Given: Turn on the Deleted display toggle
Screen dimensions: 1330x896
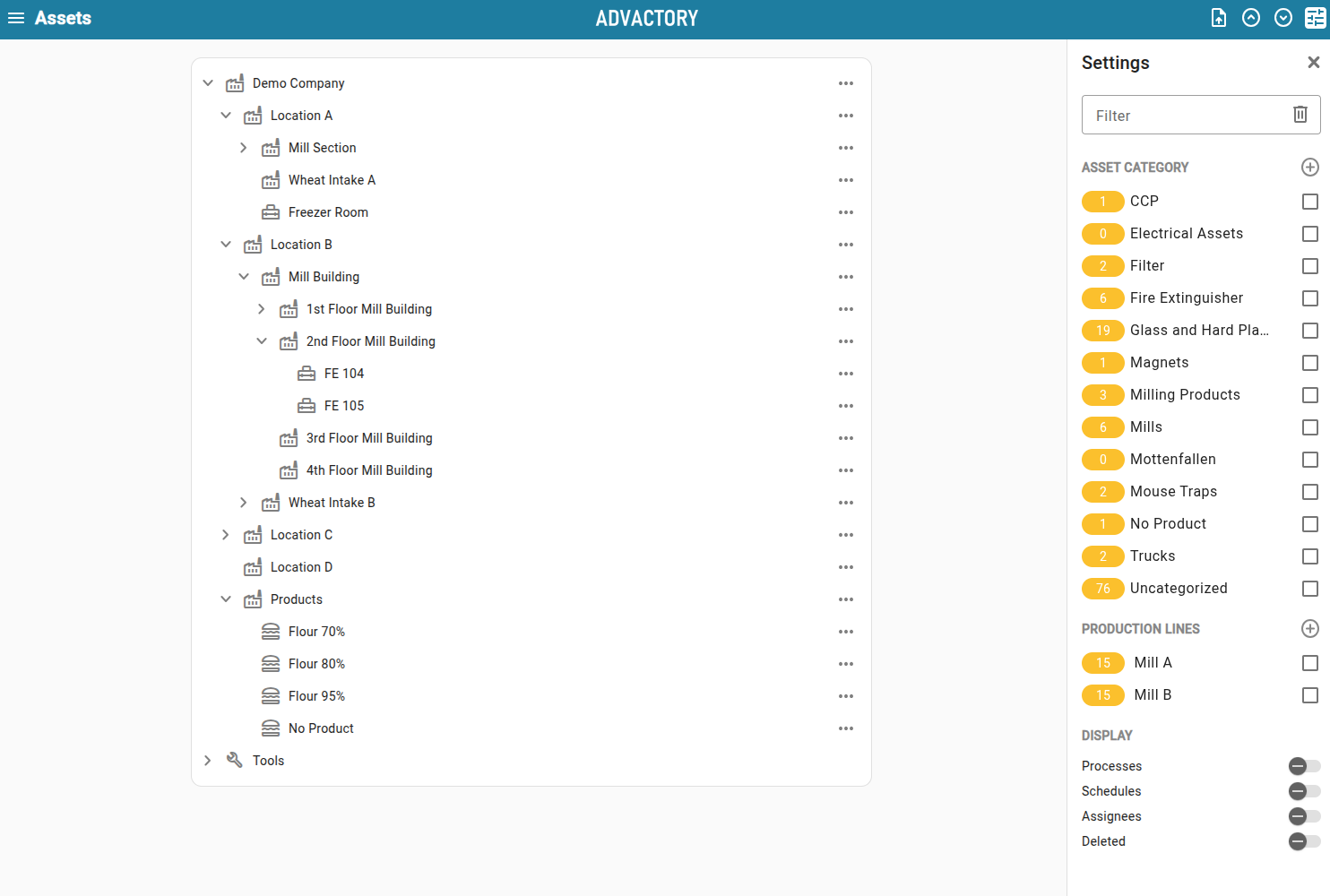Looking at the screenshot, I should (1304, 841).
